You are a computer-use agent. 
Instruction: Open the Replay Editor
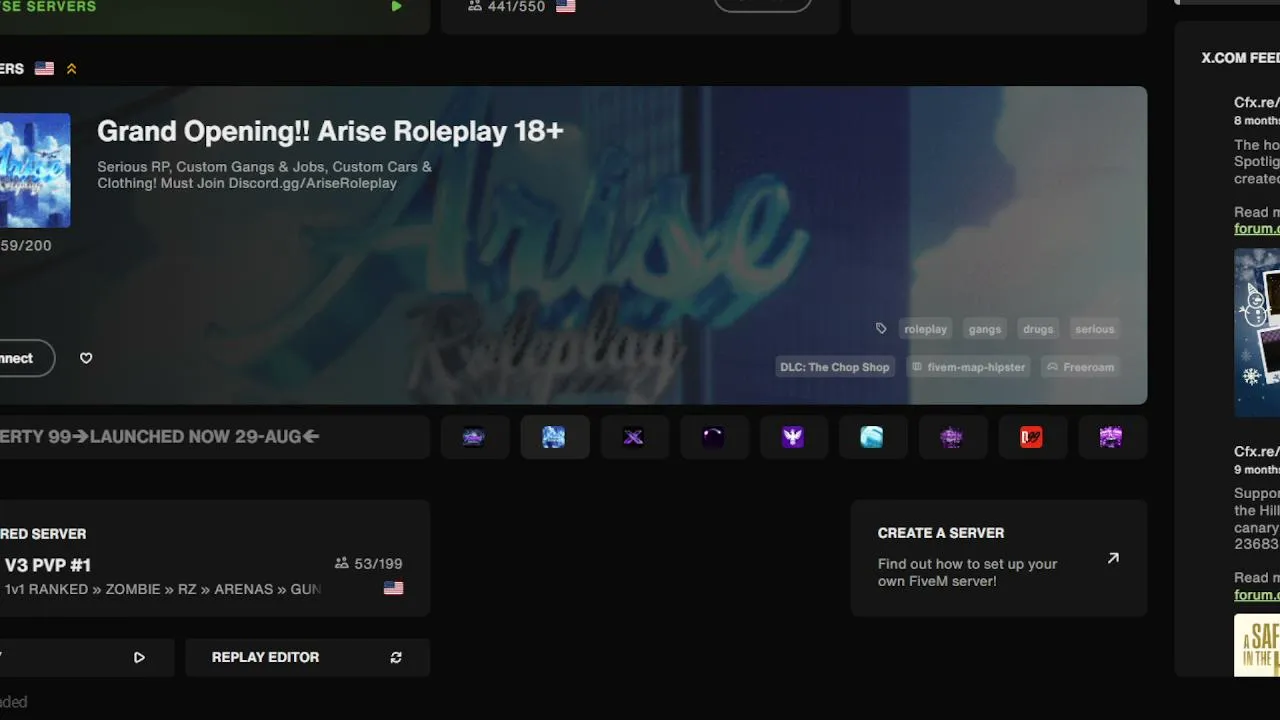[307, 657]
